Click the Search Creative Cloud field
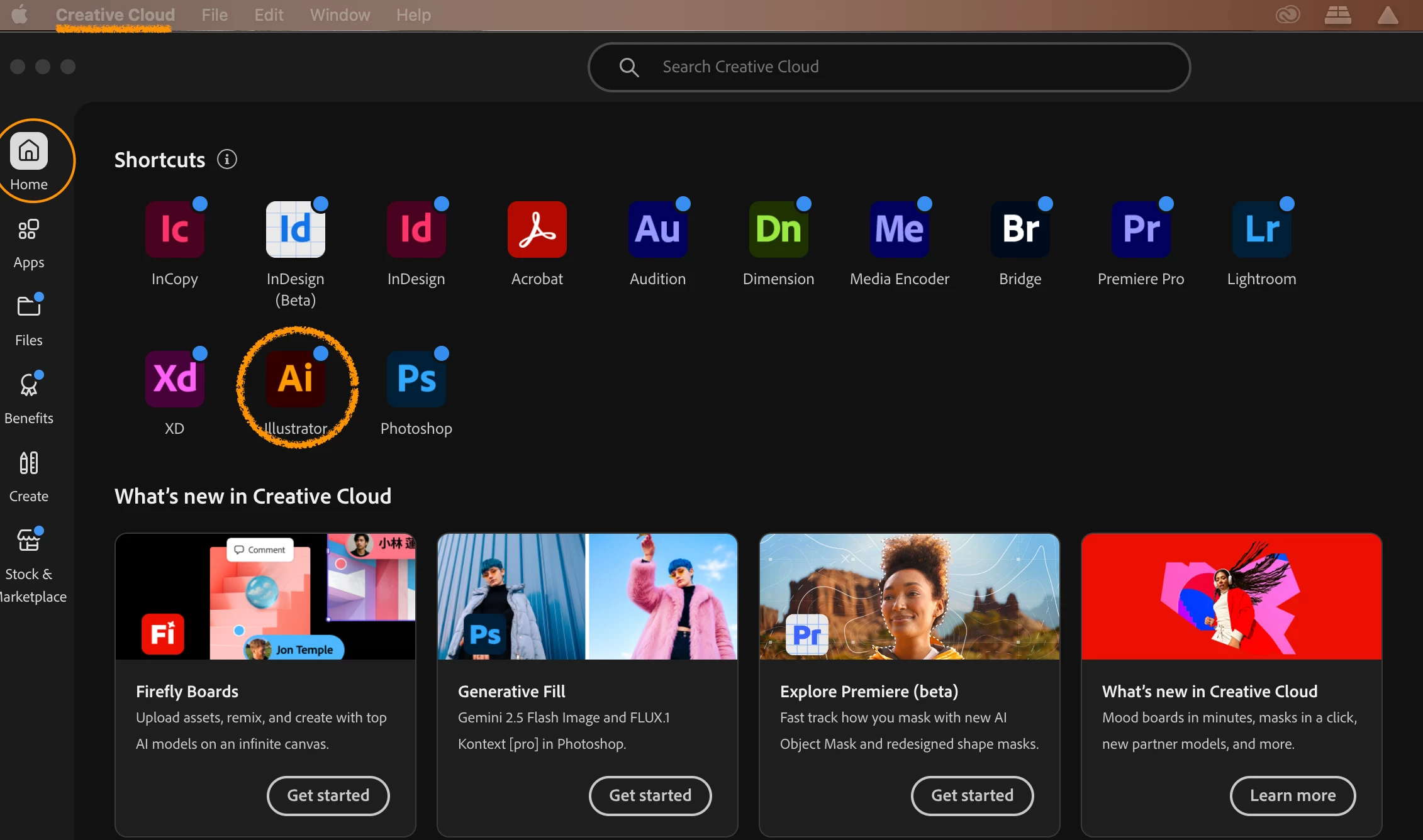The image size is (1423, 840). [x=888, y=67]
